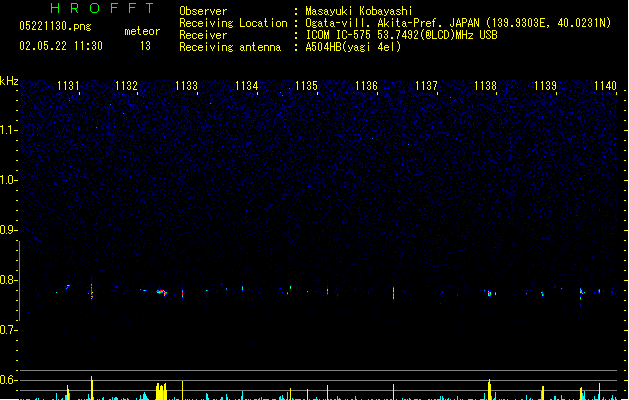This screenshot has height=400, width=629.
Task: Click the kHz axis unit label
Action: 9,81
